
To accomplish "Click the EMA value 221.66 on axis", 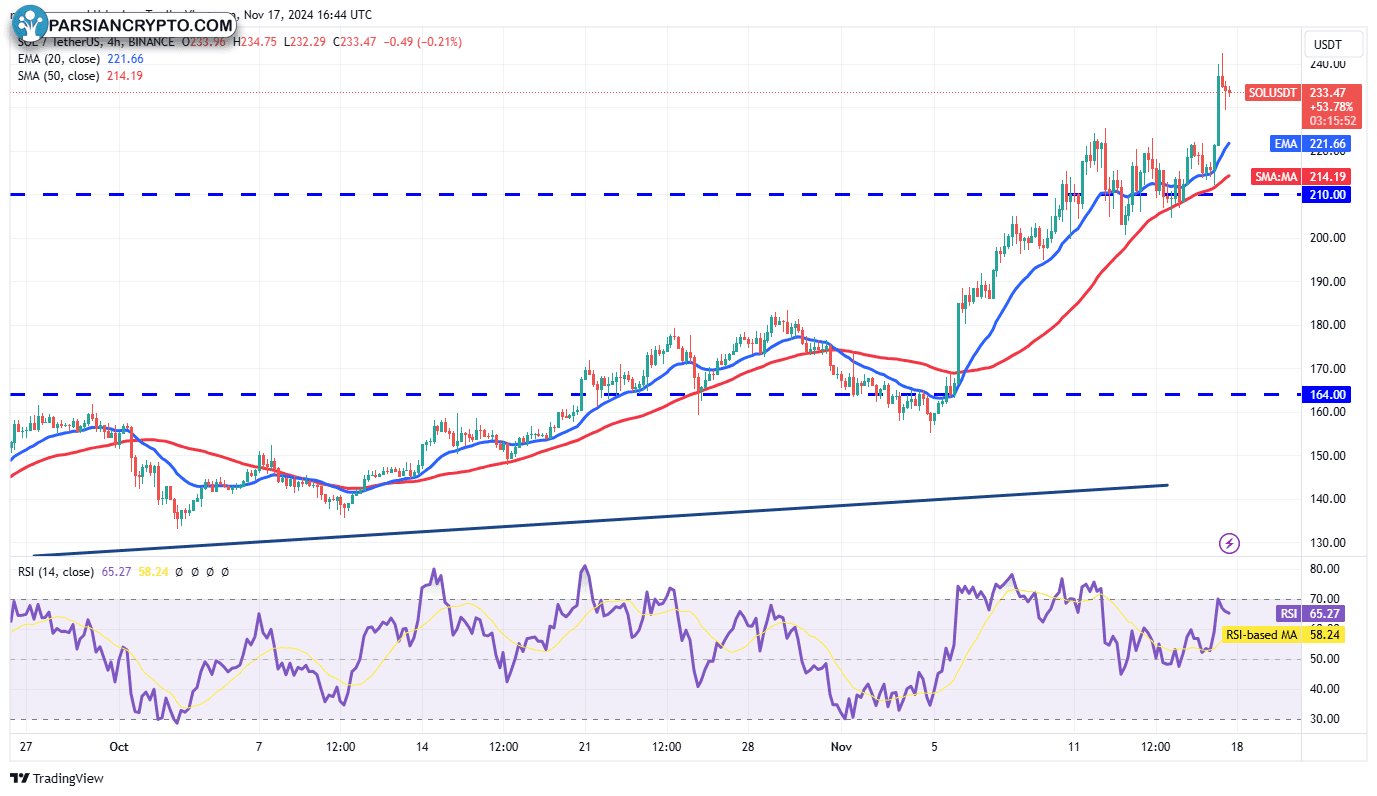I will click(x=1328, y=144).
